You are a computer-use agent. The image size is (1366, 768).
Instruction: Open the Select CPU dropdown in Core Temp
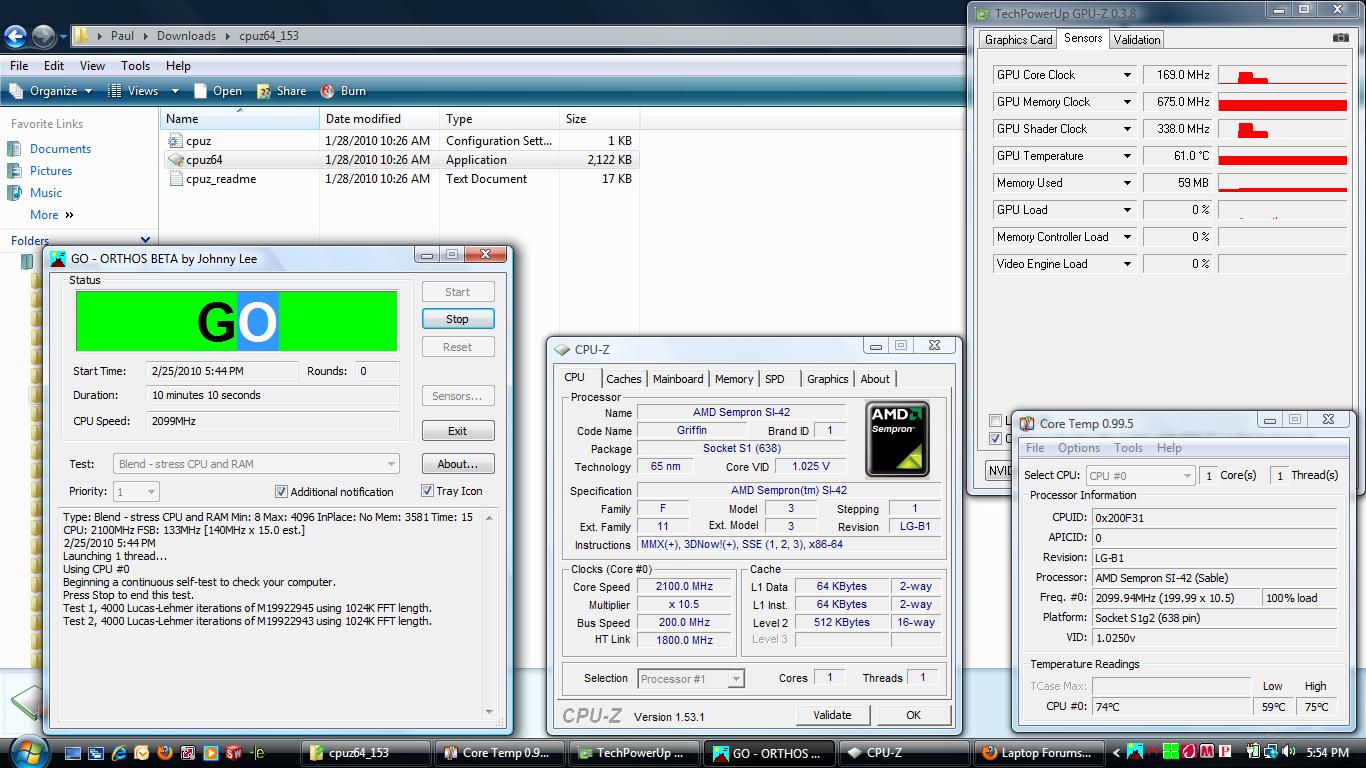pos(1140,476)
